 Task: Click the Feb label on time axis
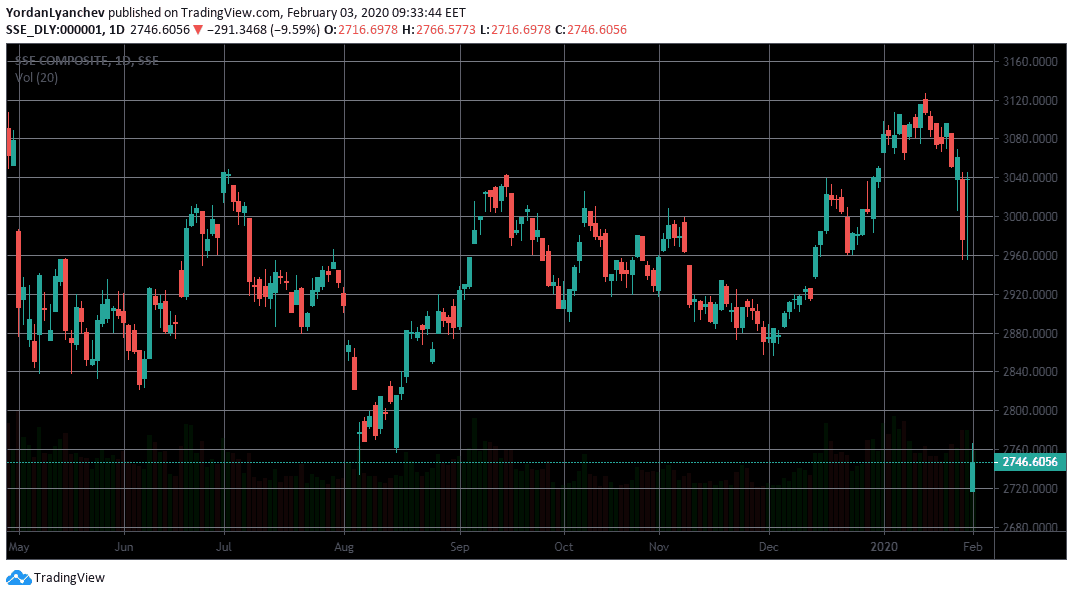coord(972,547)
